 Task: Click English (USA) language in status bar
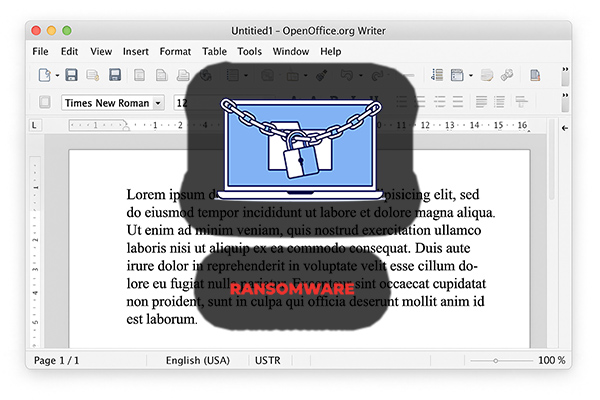[x=197, y=360]
